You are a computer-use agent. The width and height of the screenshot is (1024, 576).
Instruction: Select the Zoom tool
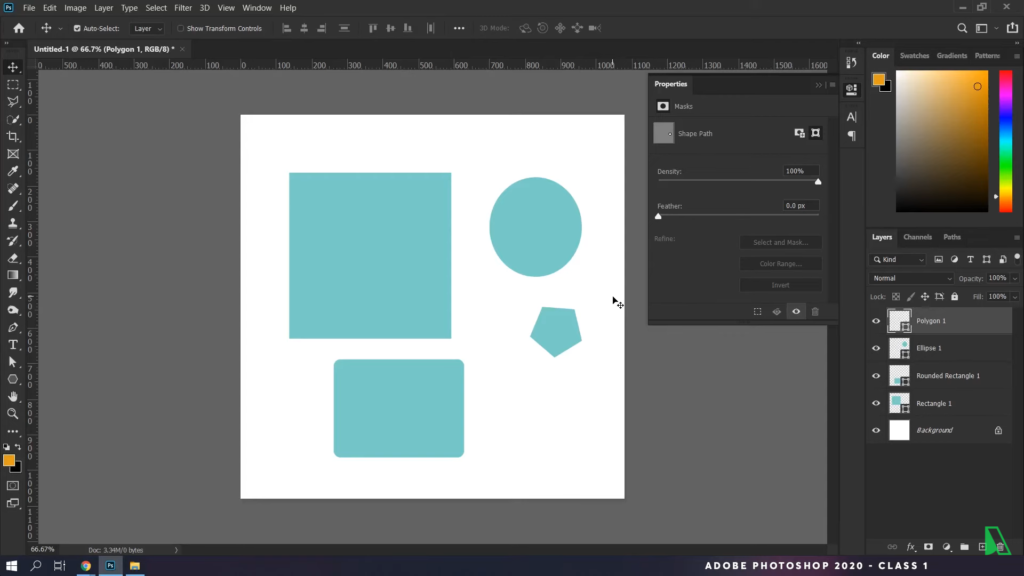(12, 413)
